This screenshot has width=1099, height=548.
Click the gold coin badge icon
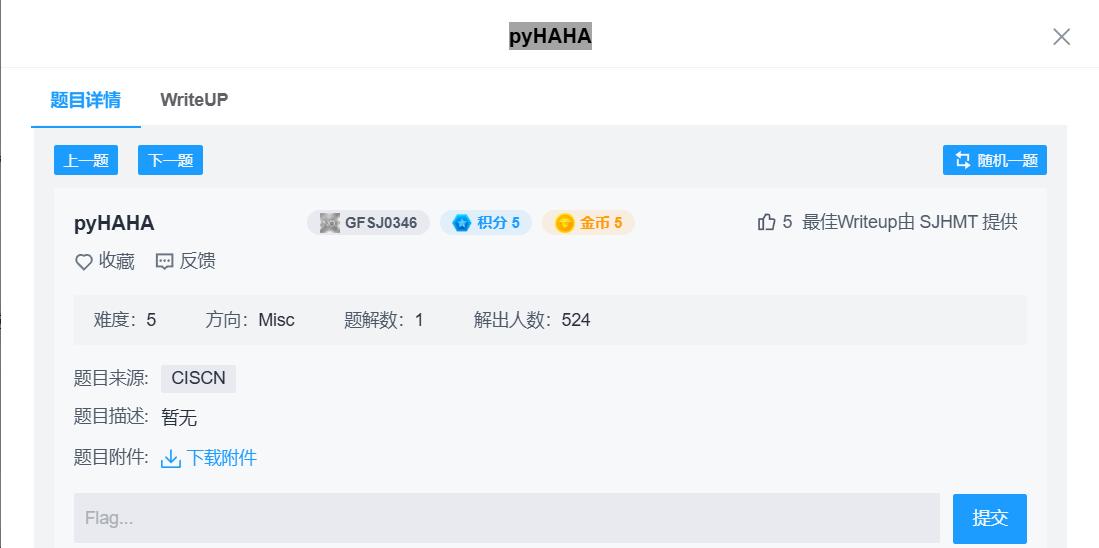coord(565,222)
